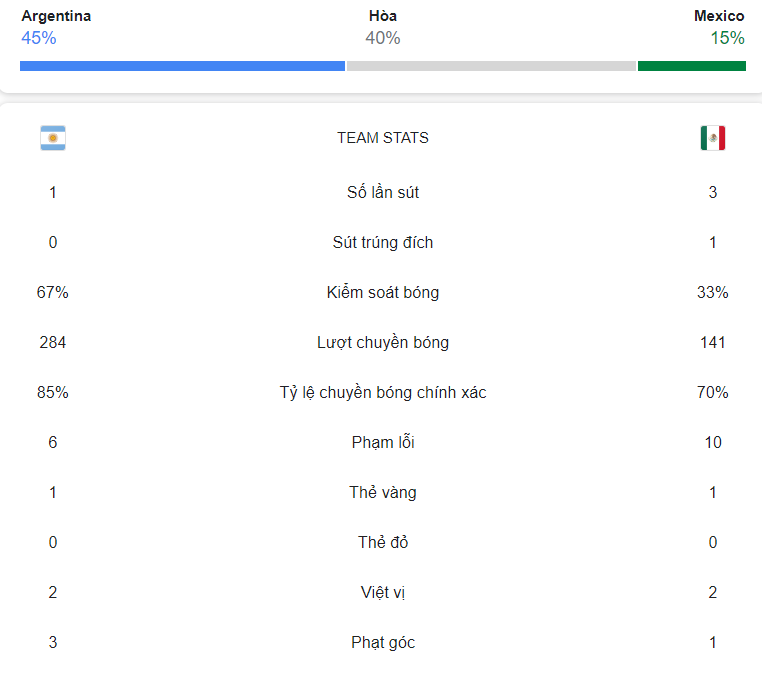This screenshot has width=762, height=680.
Task: Click the Sút trúng đích label
Action: [x=383, y=243]
